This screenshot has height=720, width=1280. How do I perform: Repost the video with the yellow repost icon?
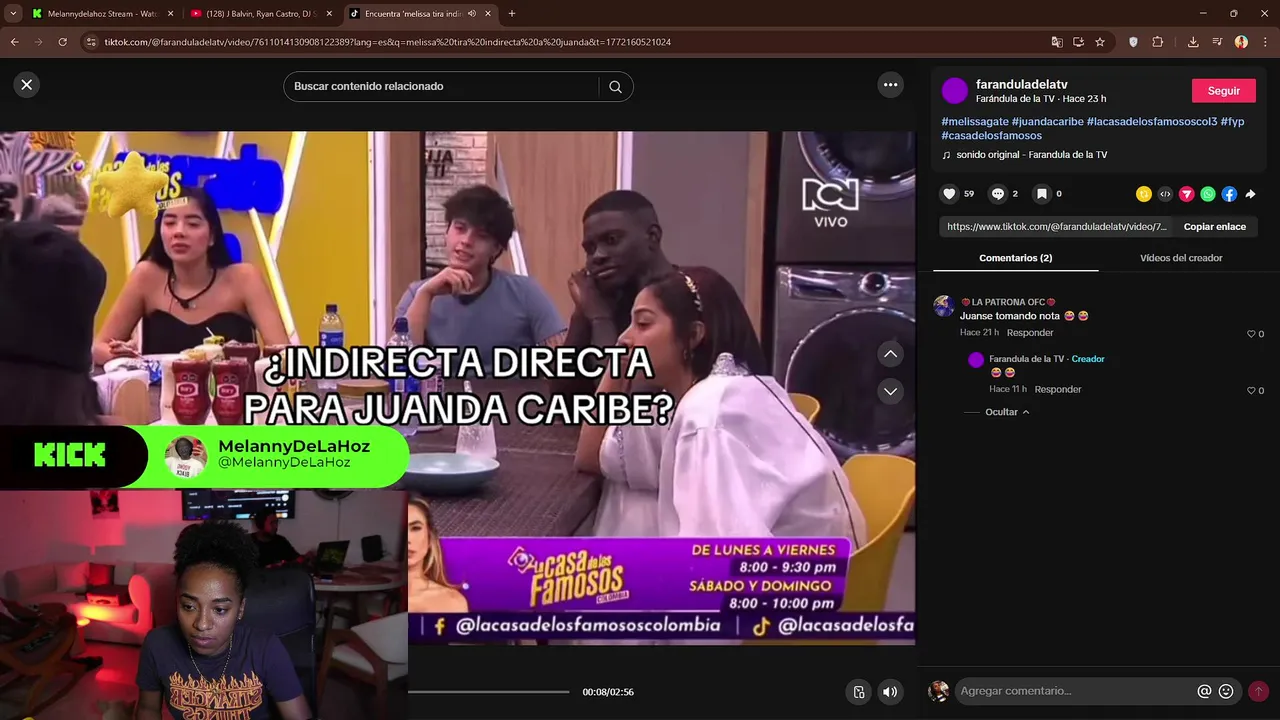click(1144, 194)
